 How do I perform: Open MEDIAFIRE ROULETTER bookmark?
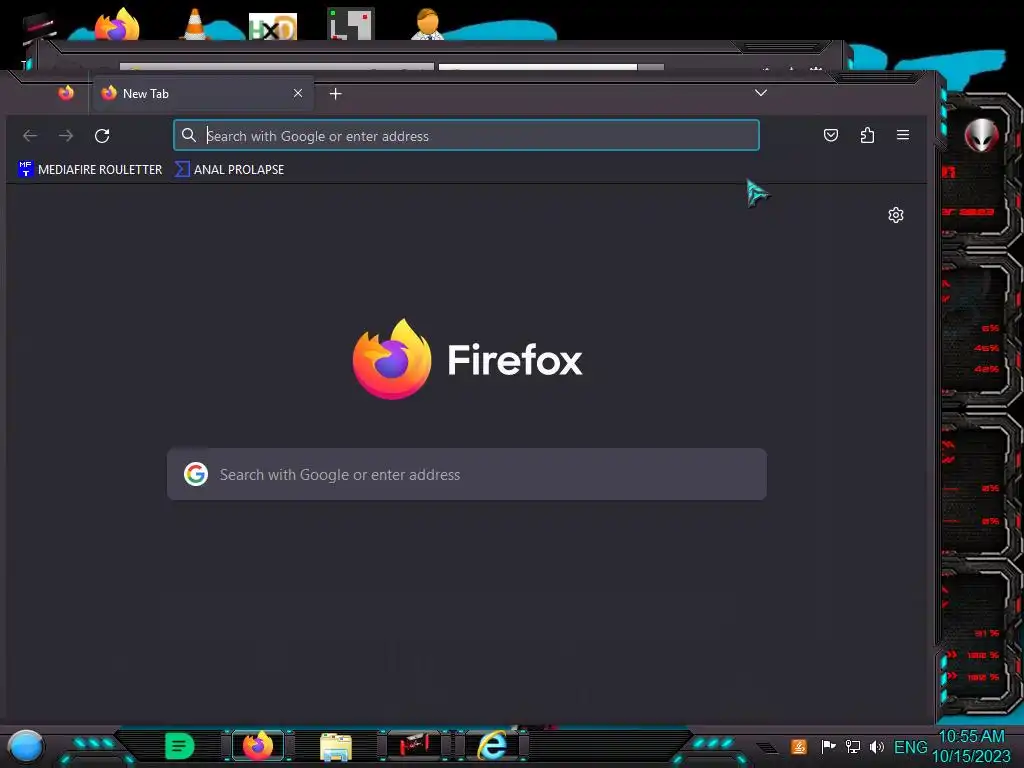pyautogui.click(x=90, y=169)
